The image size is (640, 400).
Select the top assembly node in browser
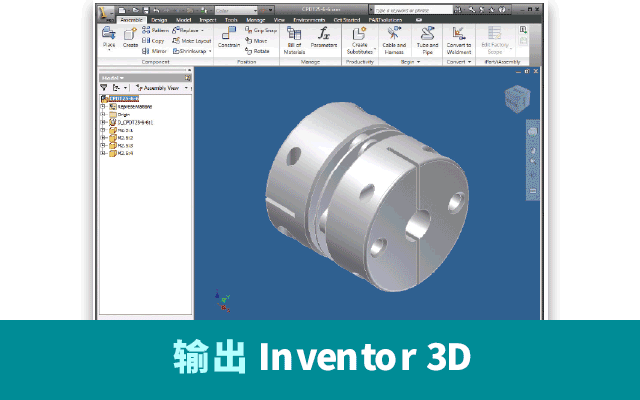(124, 99)
